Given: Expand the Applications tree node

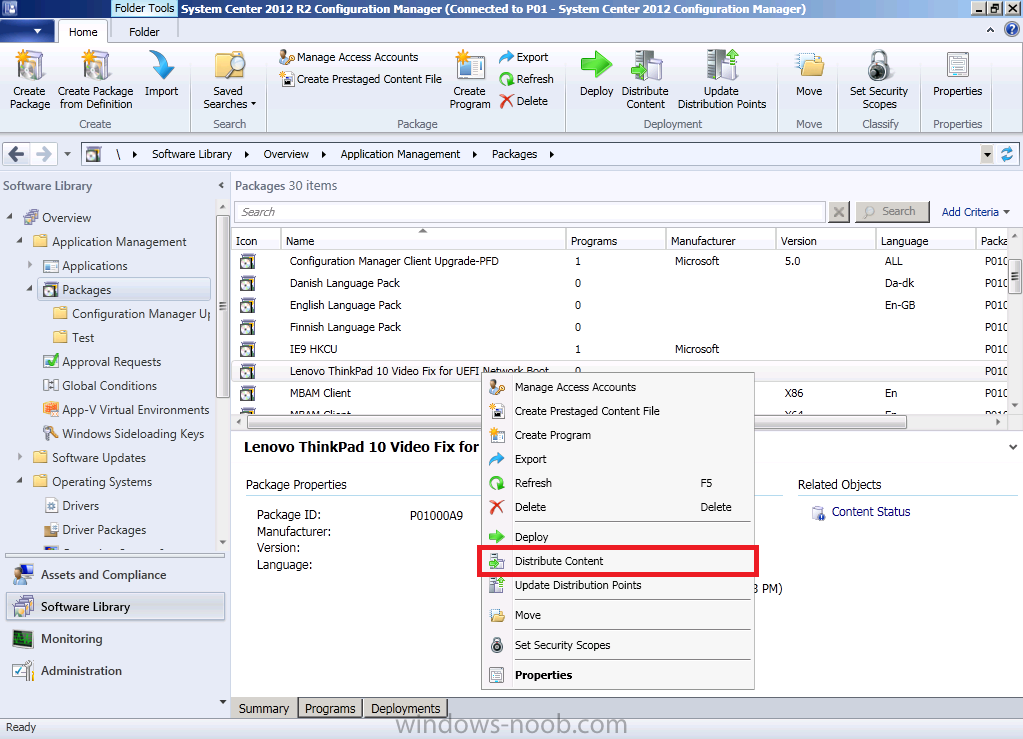Looking at the screenshot, I should (x=30, y=265).
